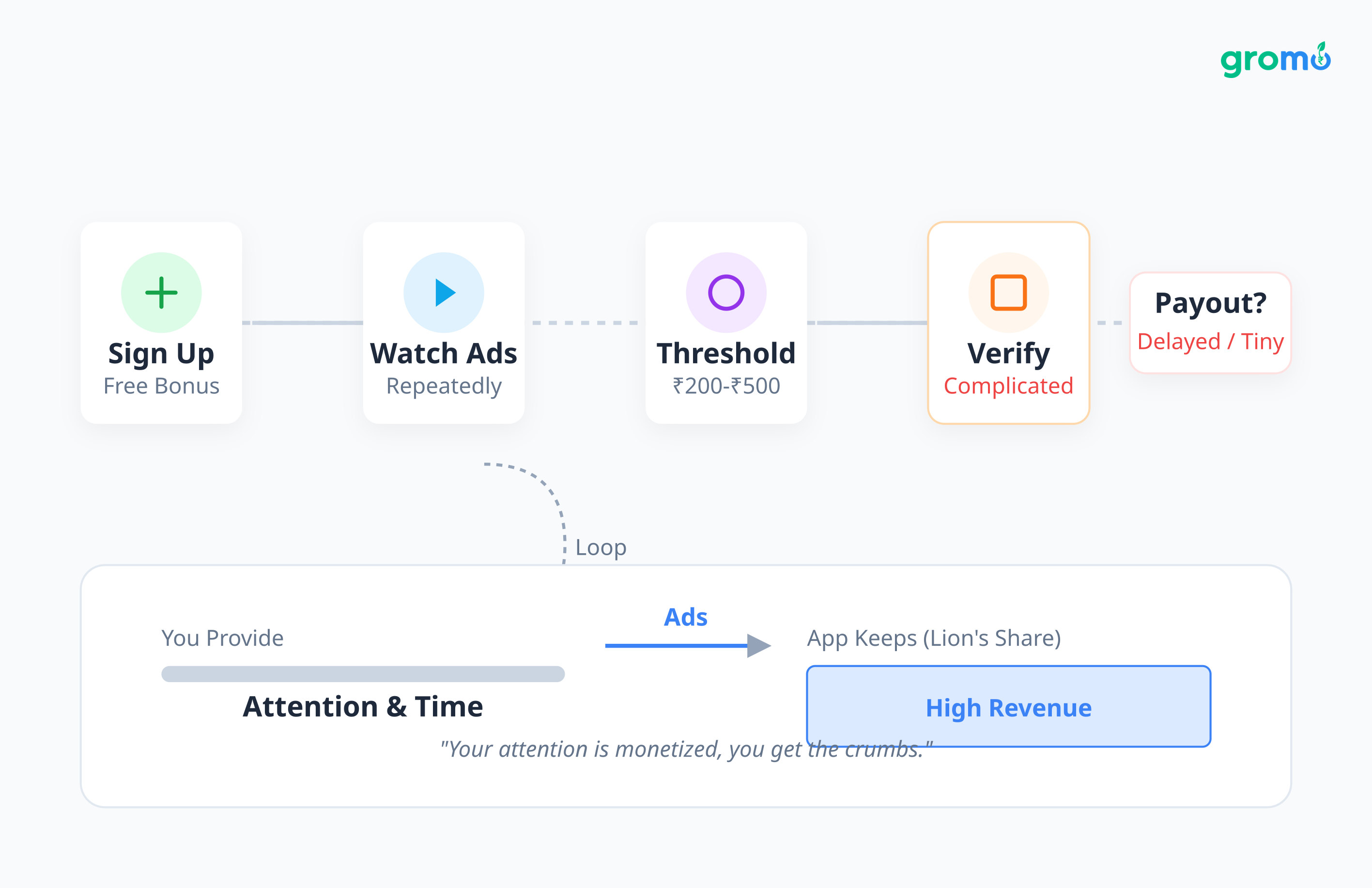This screenshot has width=1372, height=888.
Task: Select the purple circle Threshold icon
Action: click(x=726, y=292)
